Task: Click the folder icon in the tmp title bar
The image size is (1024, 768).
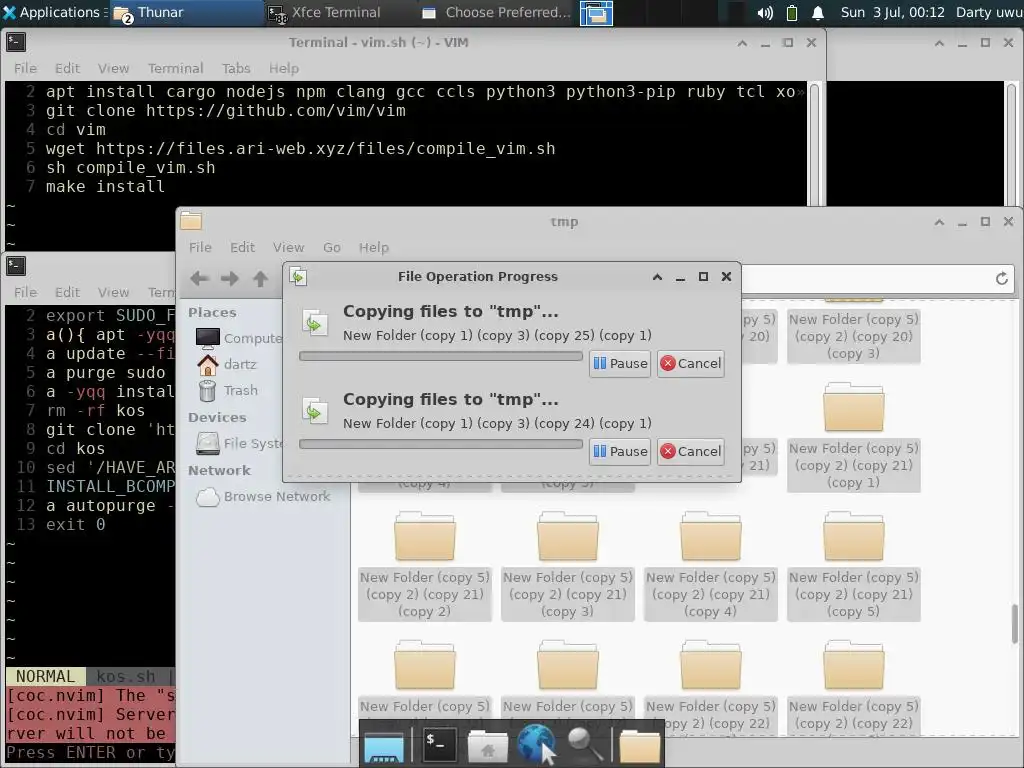Action: [x=191, y=221]
